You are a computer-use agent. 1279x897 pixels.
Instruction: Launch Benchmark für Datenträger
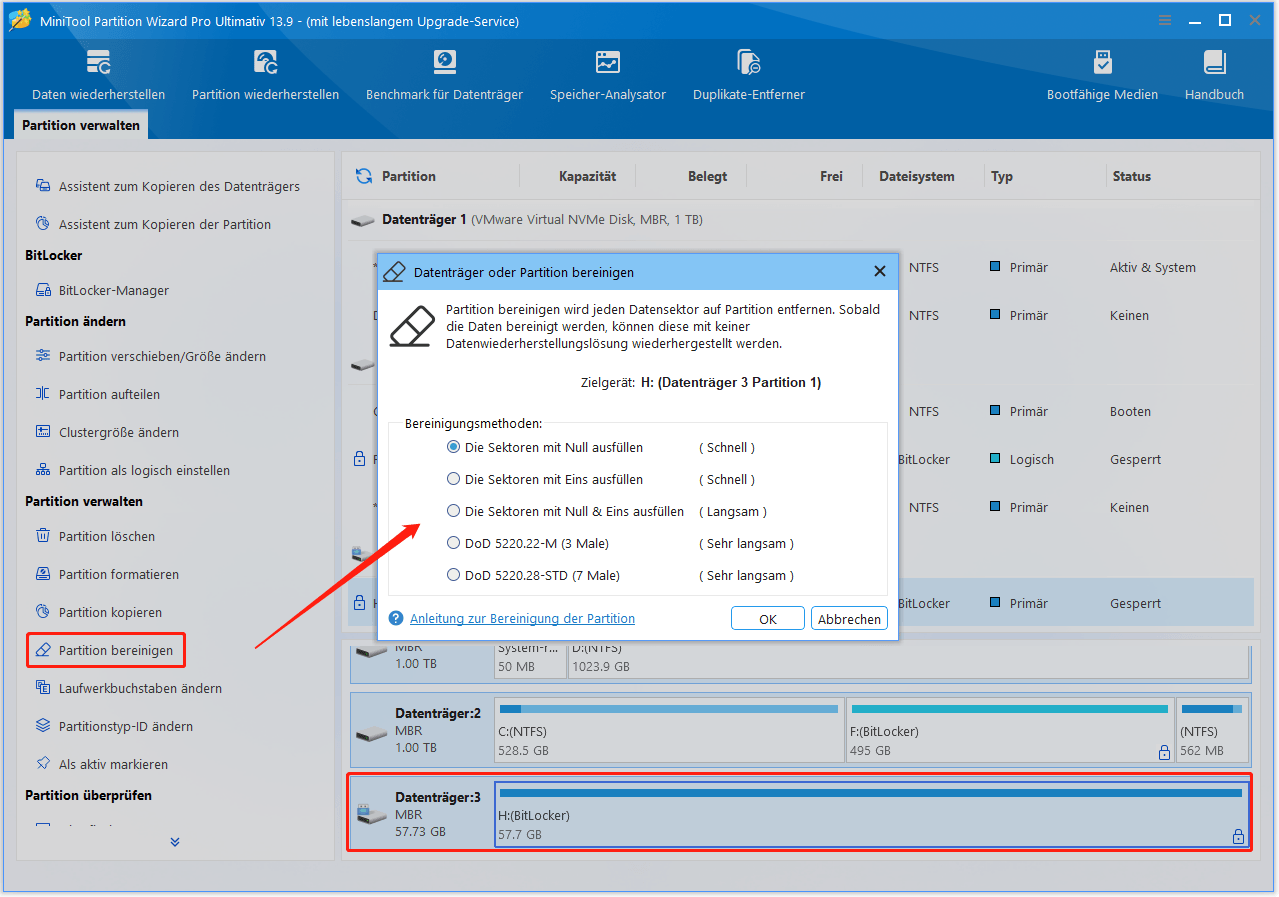tap(444, 75)
